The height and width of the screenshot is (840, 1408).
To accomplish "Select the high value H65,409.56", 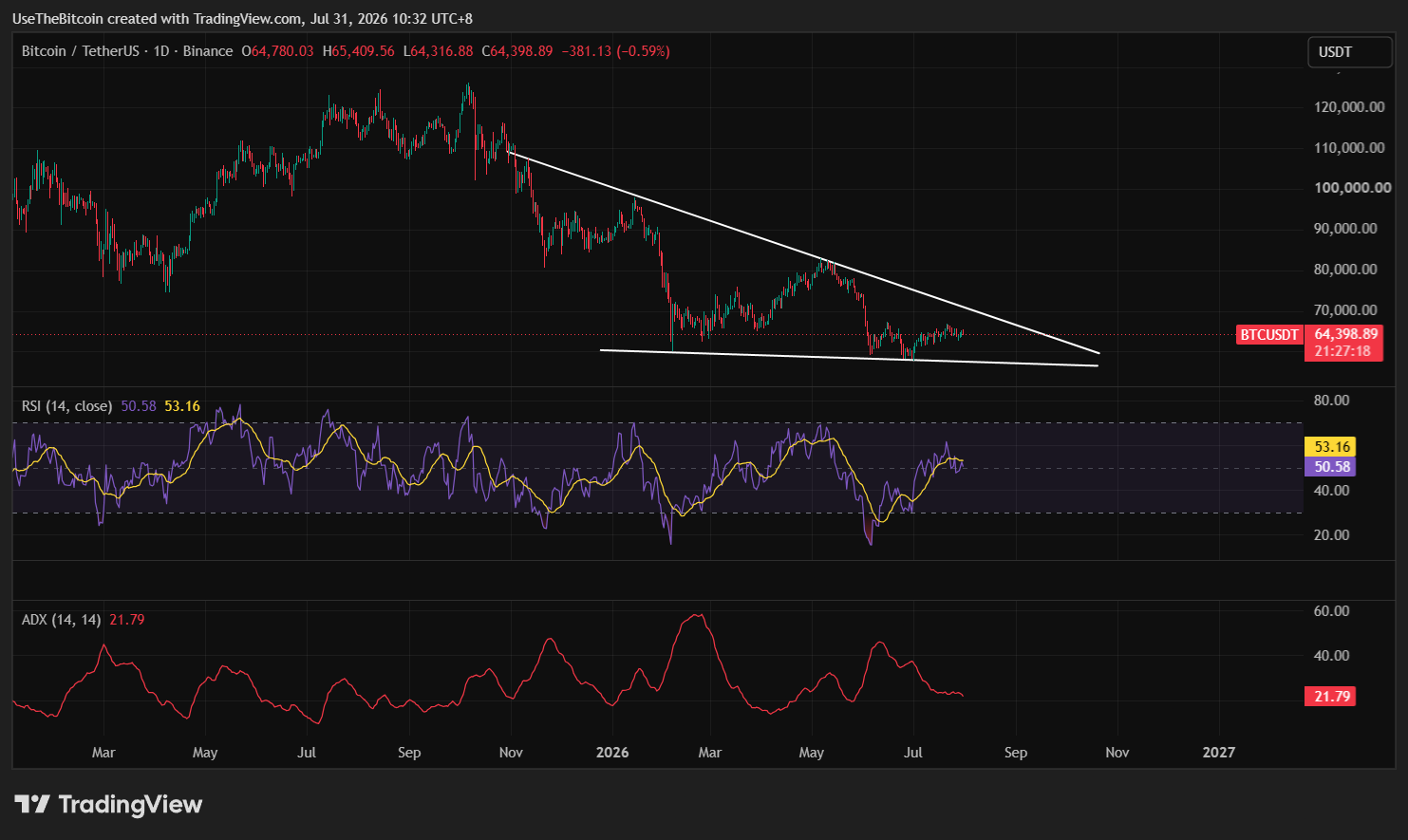I will coord(359,51).
